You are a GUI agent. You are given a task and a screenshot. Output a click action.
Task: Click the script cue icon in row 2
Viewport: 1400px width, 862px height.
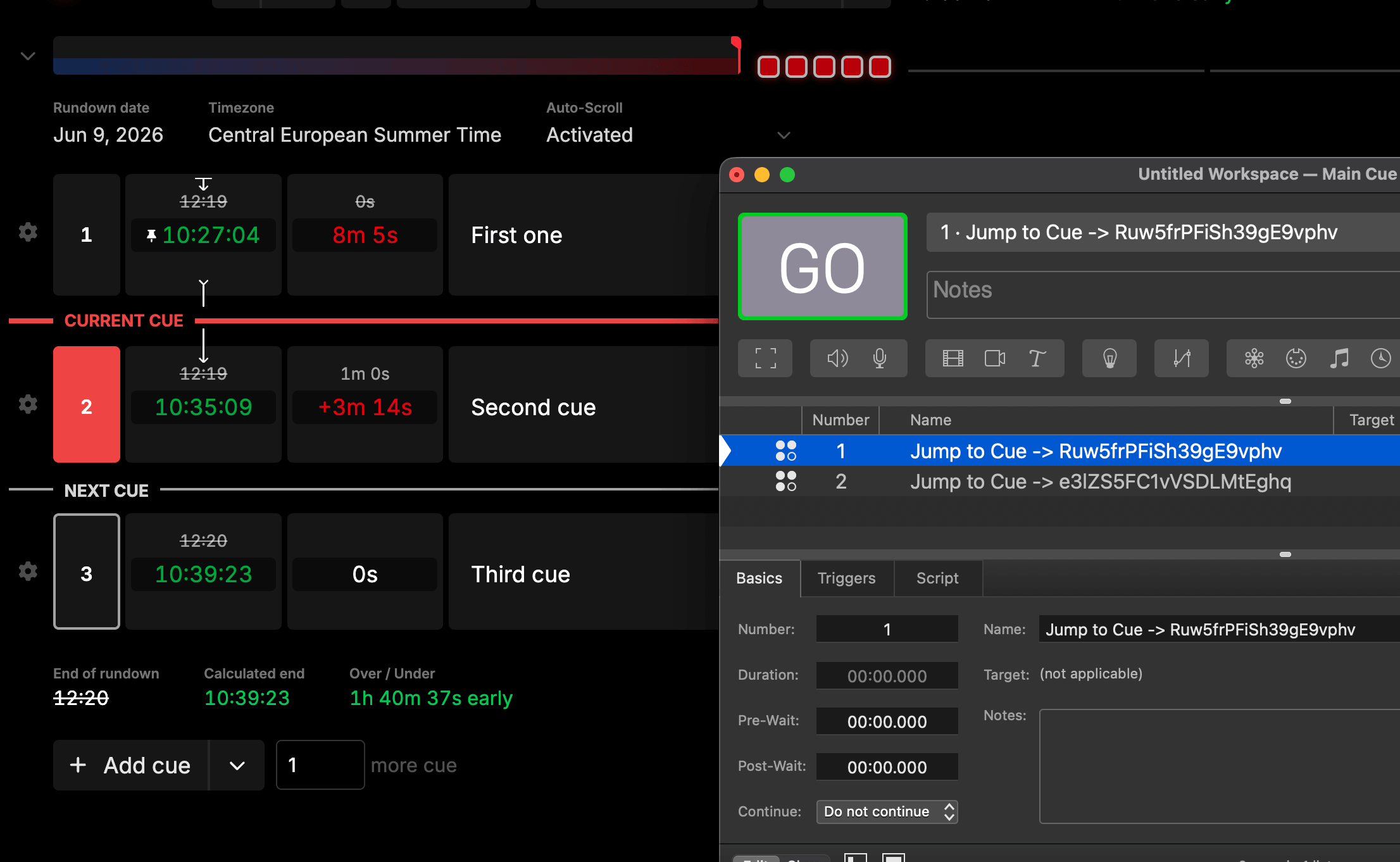786,481
